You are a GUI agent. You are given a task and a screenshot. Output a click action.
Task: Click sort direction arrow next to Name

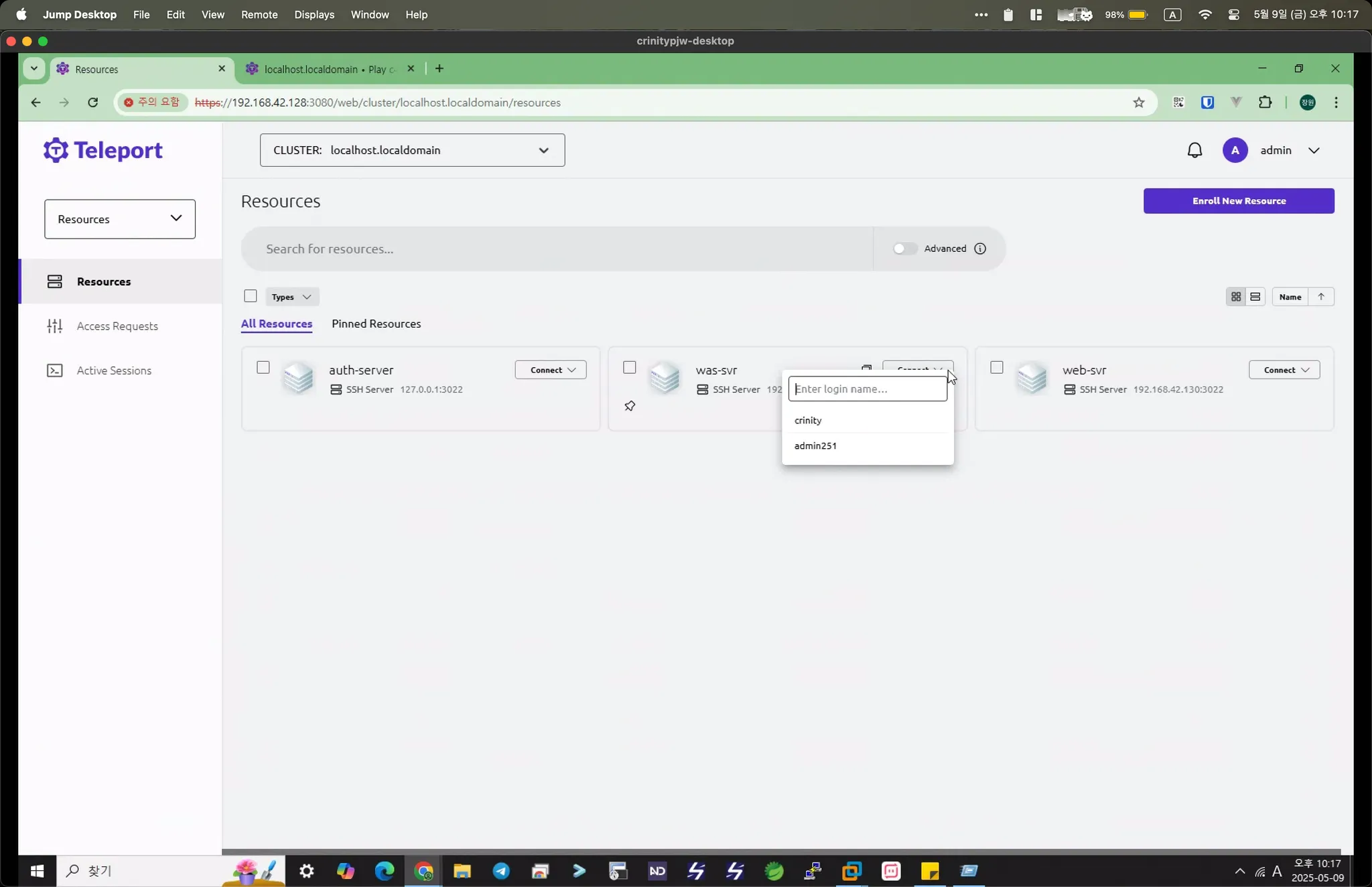(1321, 297)
